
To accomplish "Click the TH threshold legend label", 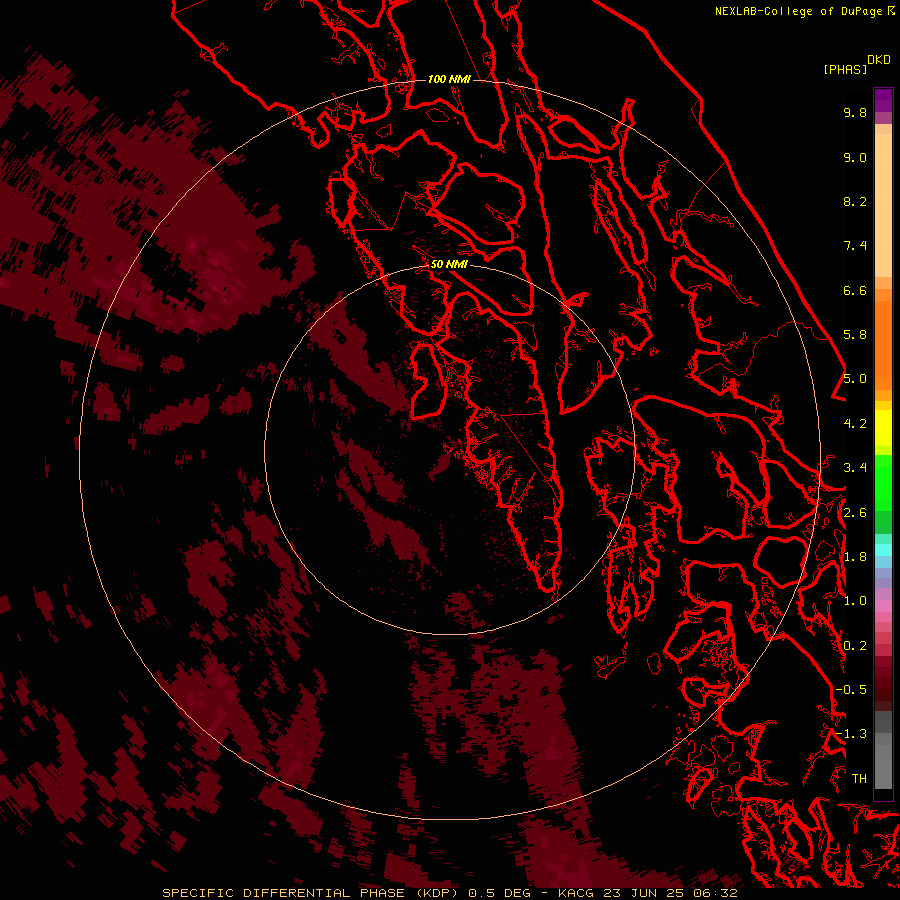I will pyautogui.click(x=859, y=779).
